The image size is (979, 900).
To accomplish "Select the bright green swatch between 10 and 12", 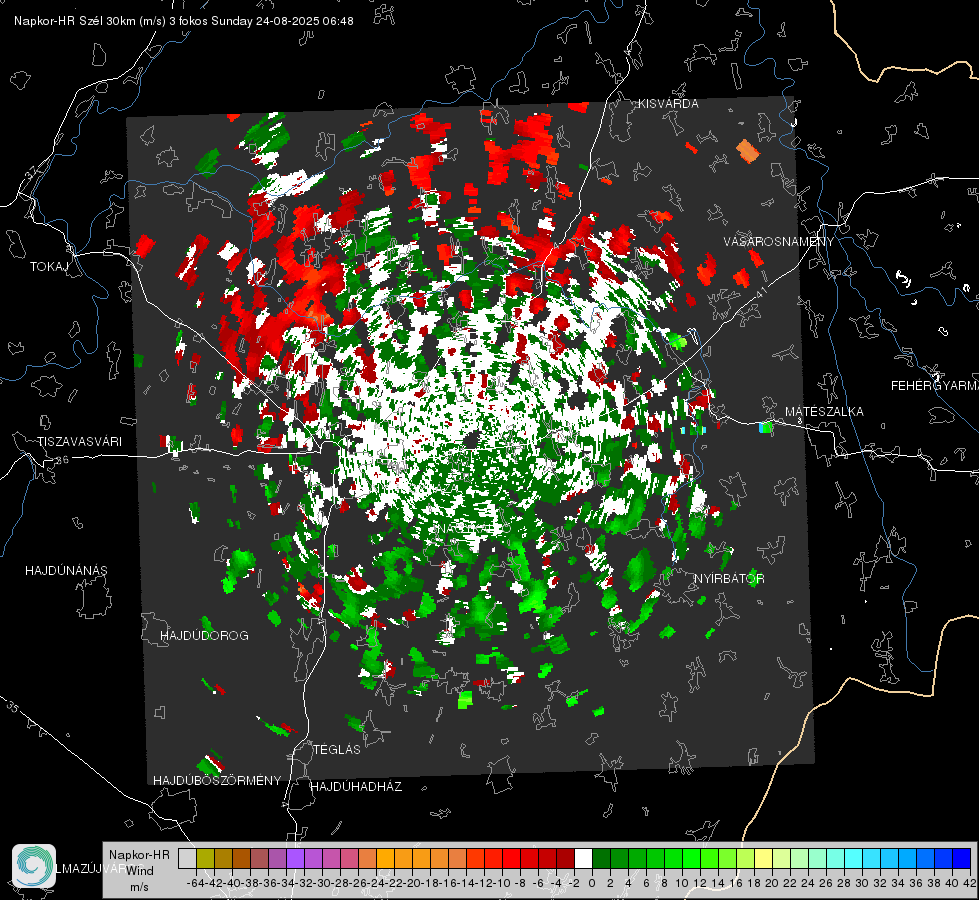I will pyautogui.click(x=691, y=859).
